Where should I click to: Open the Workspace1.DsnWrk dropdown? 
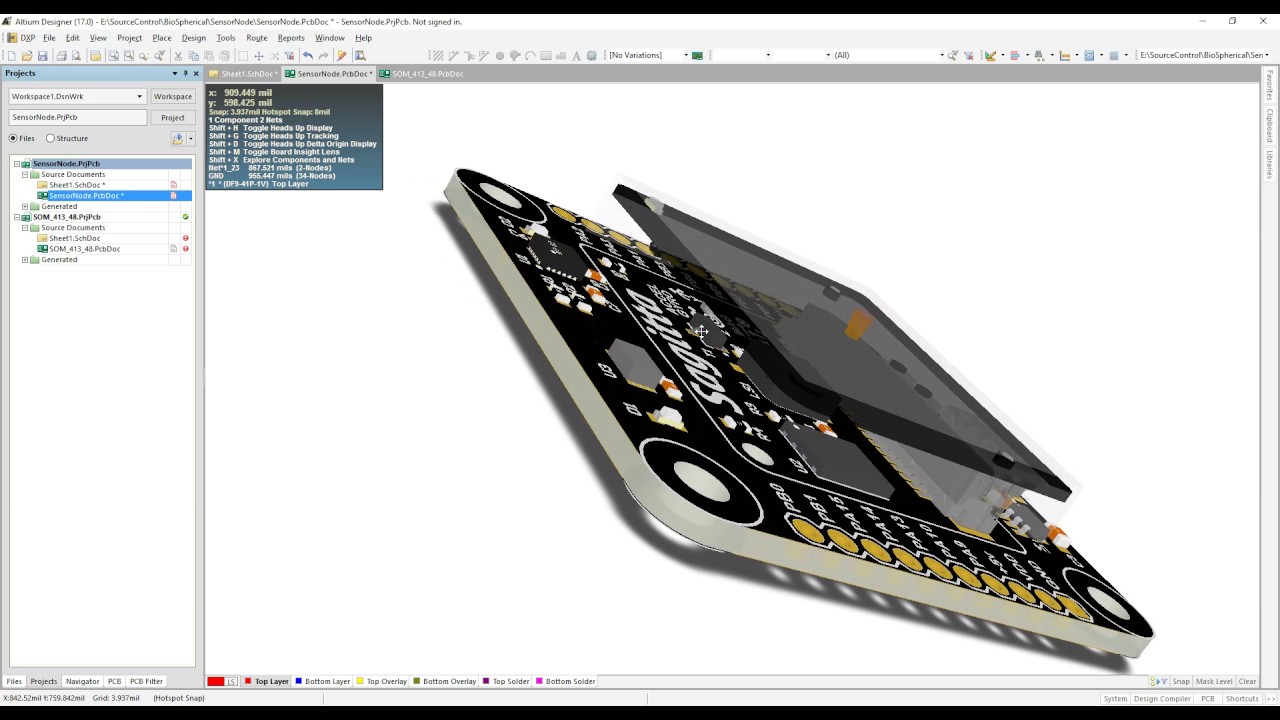(x=139, y=96)
